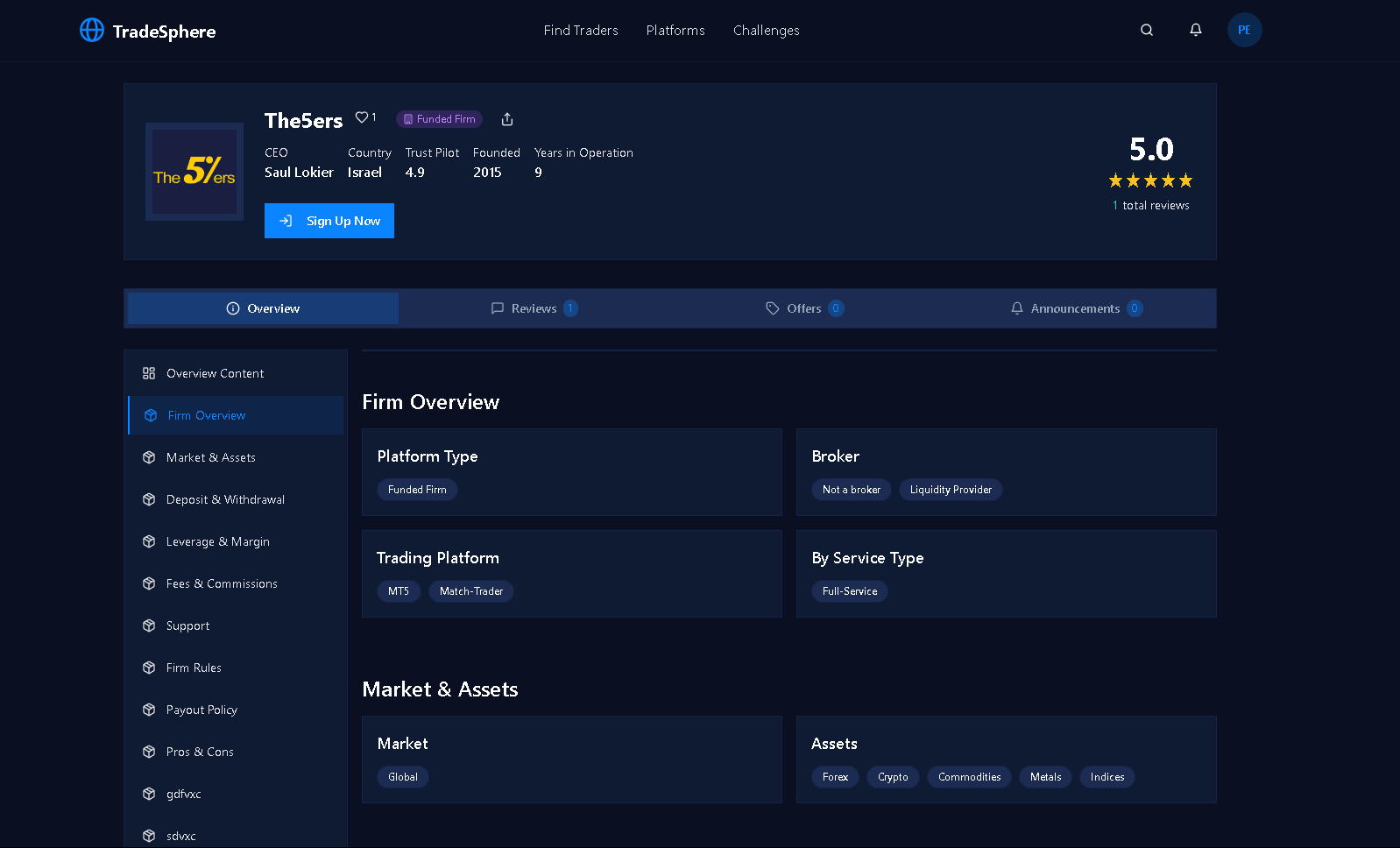The width and height of the screenshot is (1400, 848).
Task: Click the five-star rating stars
Action: click(1151, 180)
